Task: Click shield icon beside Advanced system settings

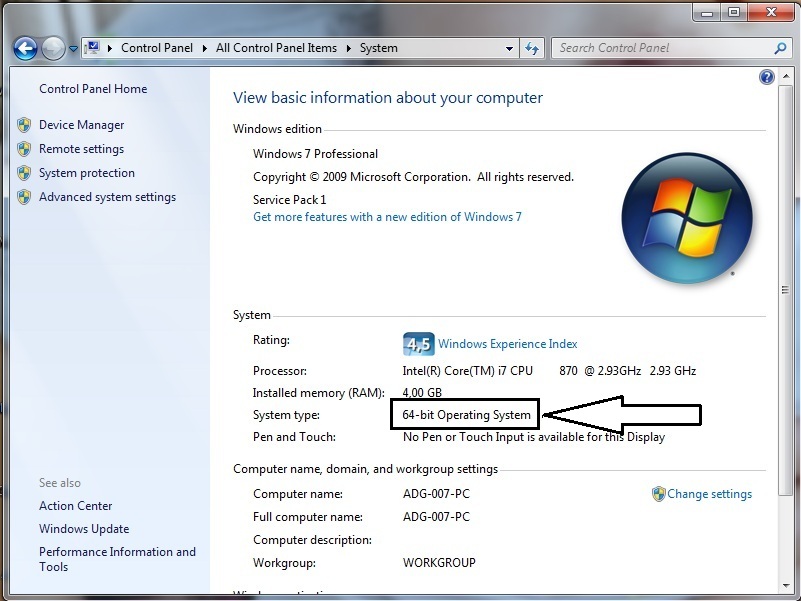Action: point(23,197)
